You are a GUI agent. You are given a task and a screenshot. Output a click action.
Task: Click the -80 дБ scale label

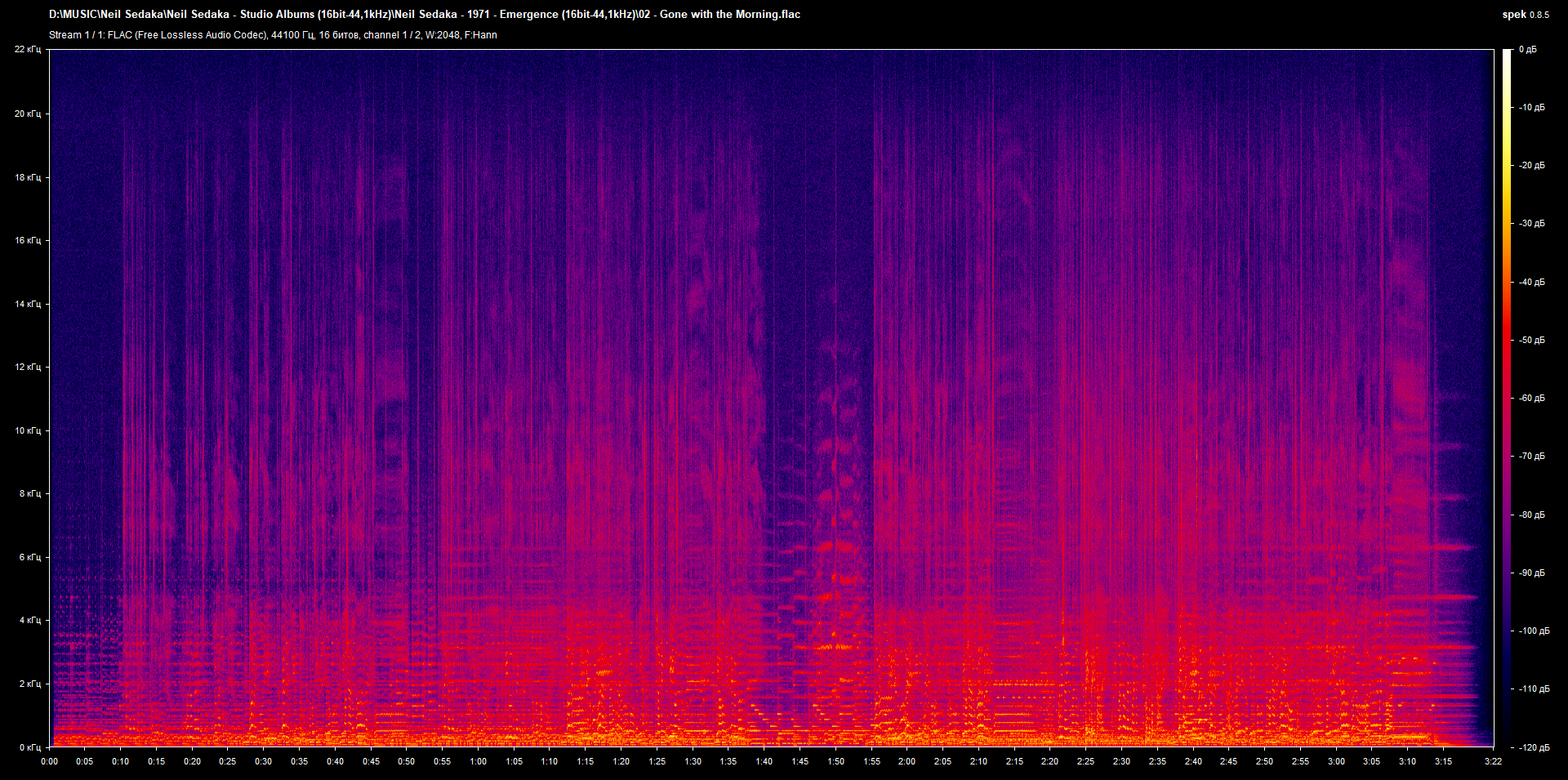[1531, 515]
